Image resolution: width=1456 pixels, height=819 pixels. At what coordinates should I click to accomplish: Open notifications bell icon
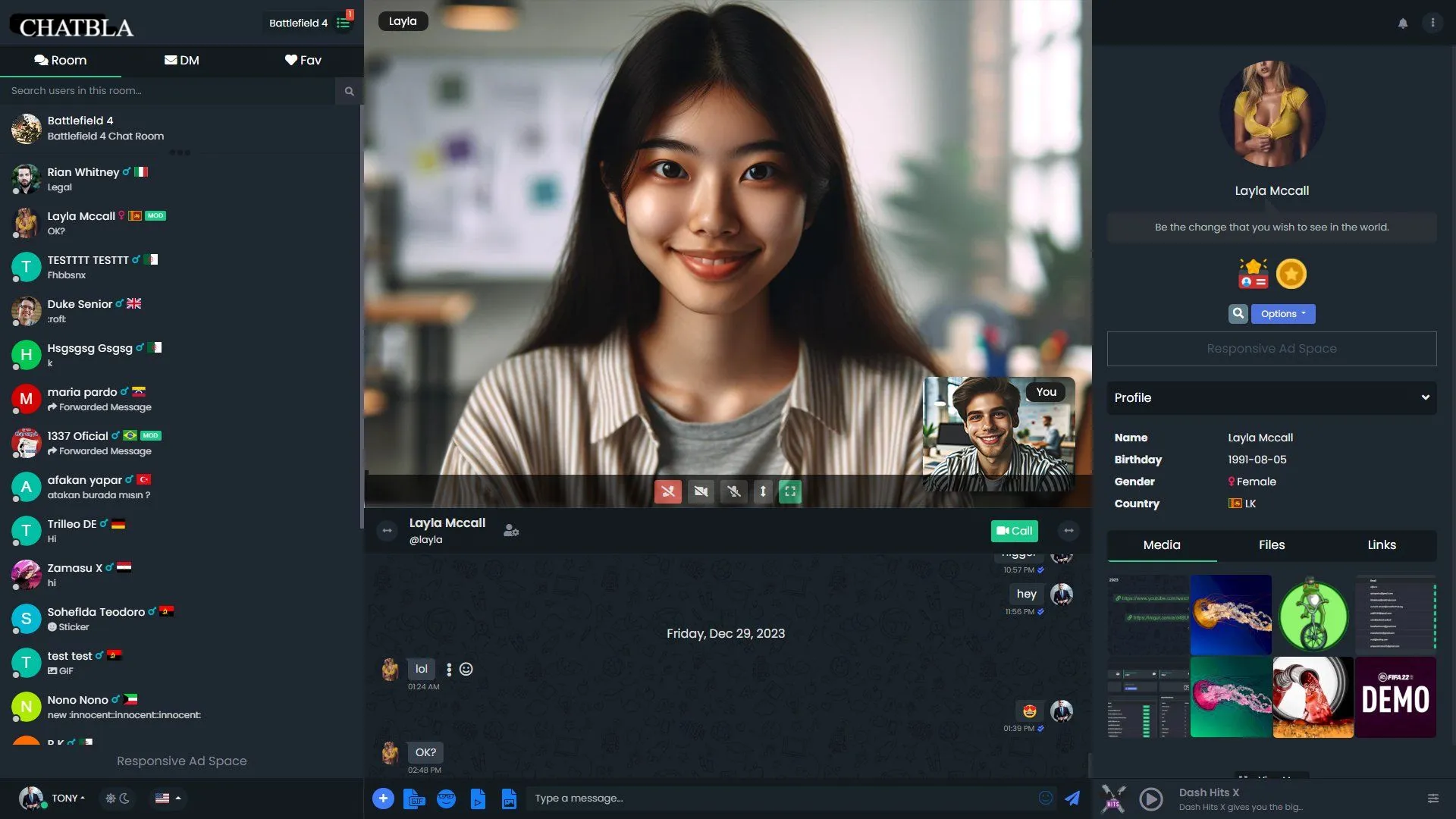(x=1403, y=23)
